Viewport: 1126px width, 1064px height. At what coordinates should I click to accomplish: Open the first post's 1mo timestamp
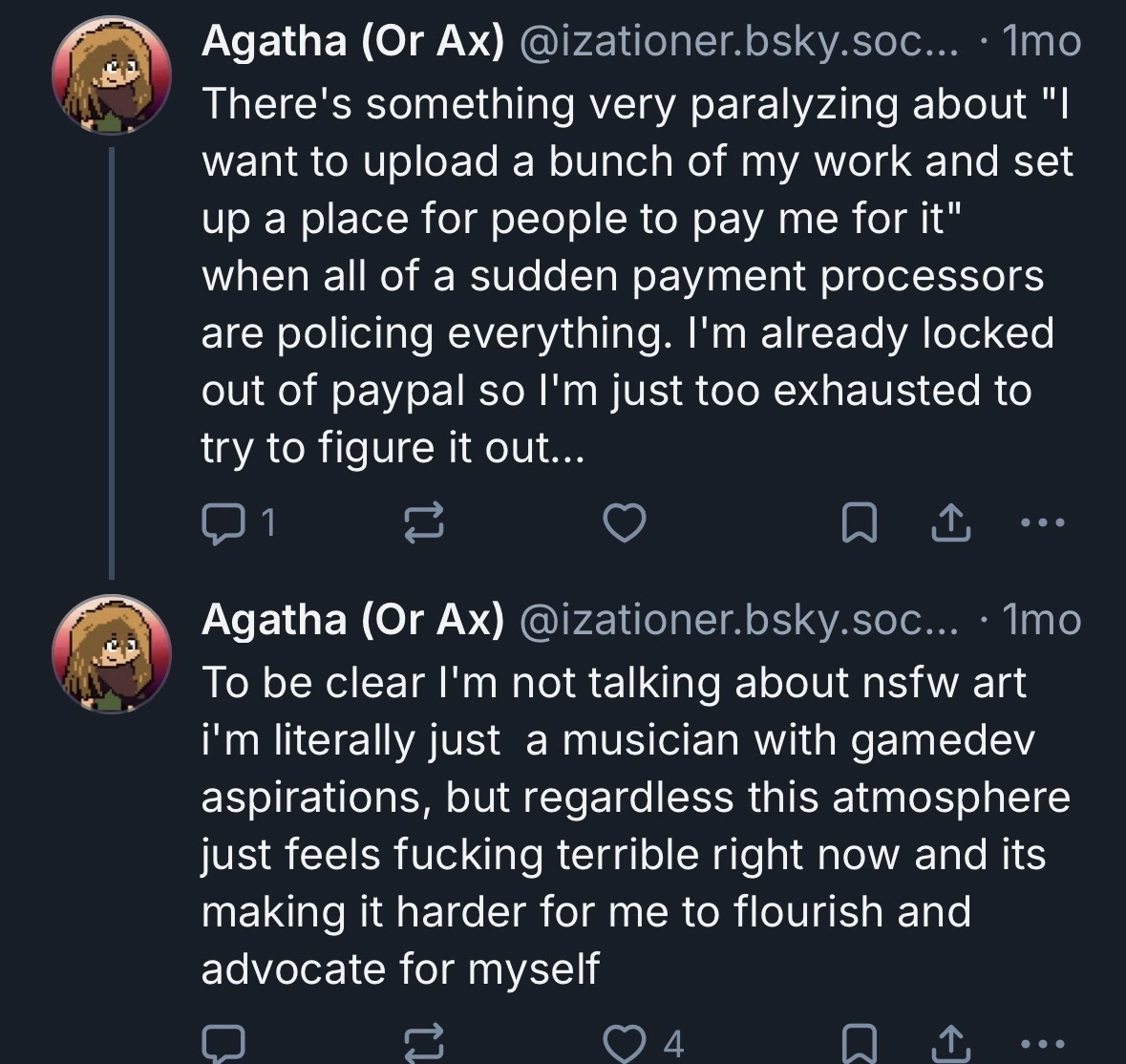(1041, 42)
